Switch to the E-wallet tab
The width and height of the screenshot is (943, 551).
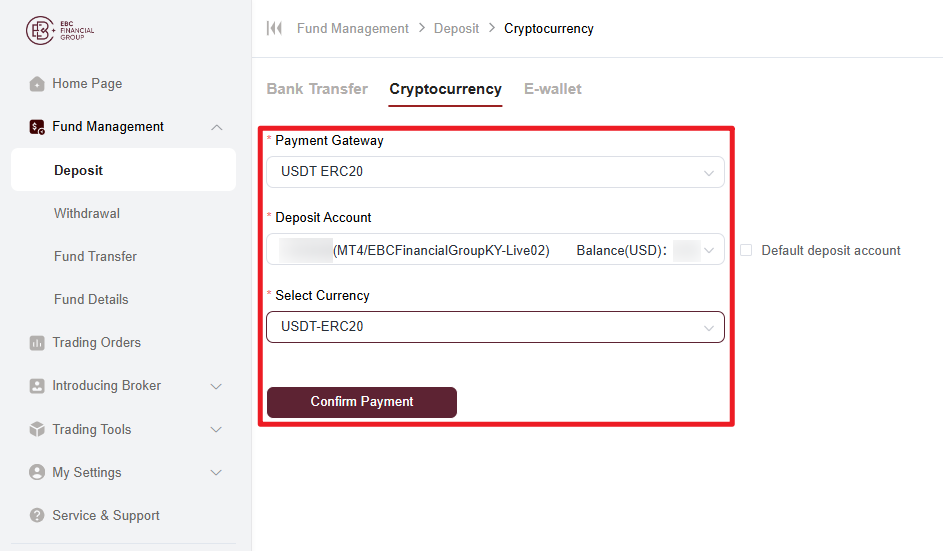pyautogui.click(x=553, y=89)
